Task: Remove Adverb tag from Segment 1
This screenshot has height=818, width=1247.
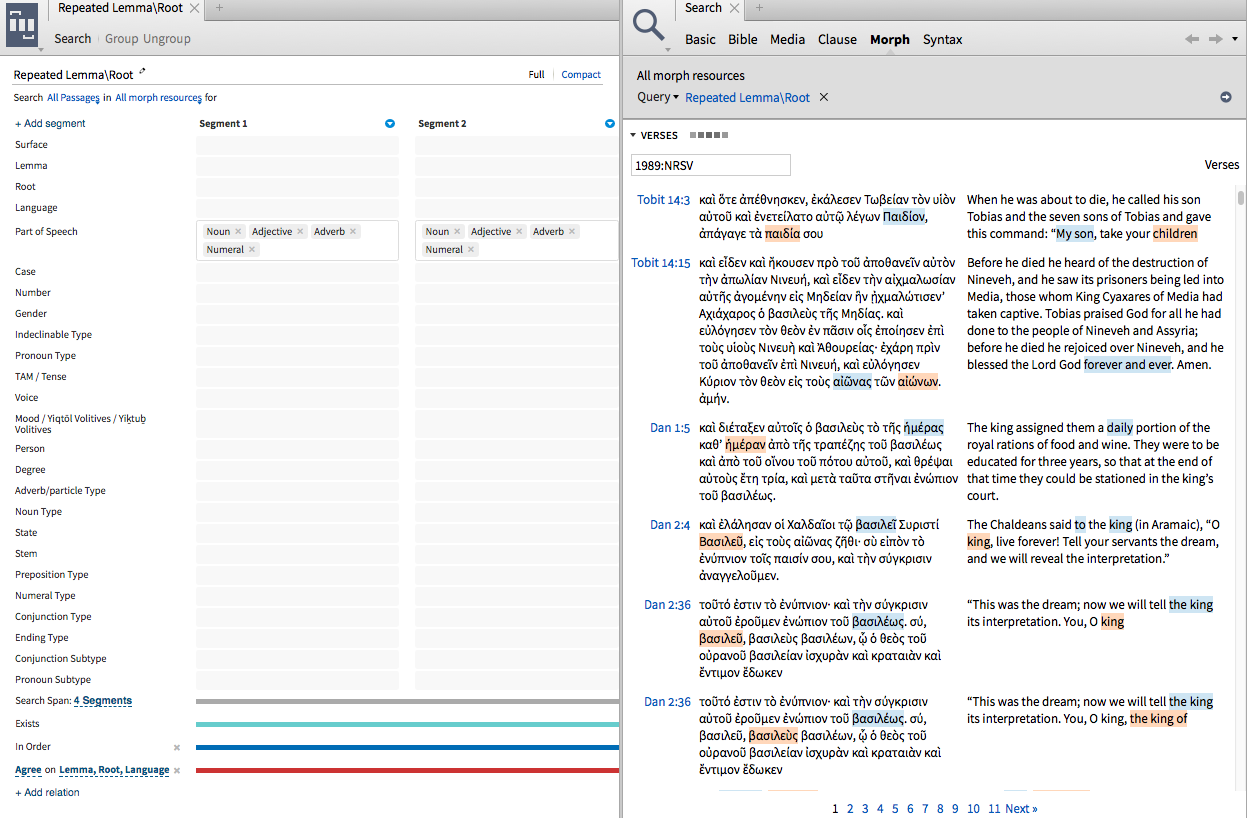Action: click(353, 232)
